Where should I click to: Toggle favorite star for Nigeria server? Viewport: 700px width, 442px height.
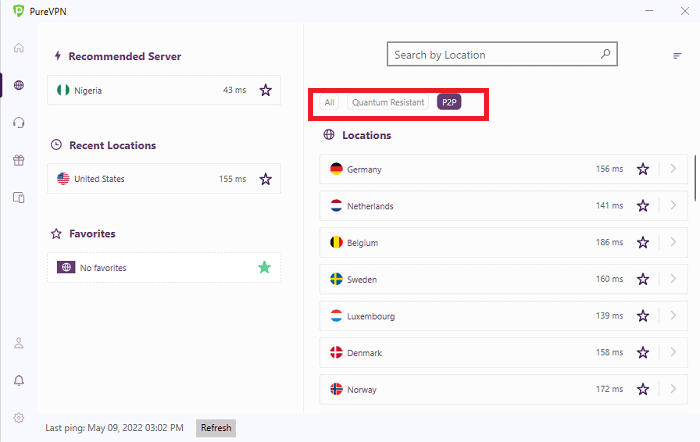point(266,90)
